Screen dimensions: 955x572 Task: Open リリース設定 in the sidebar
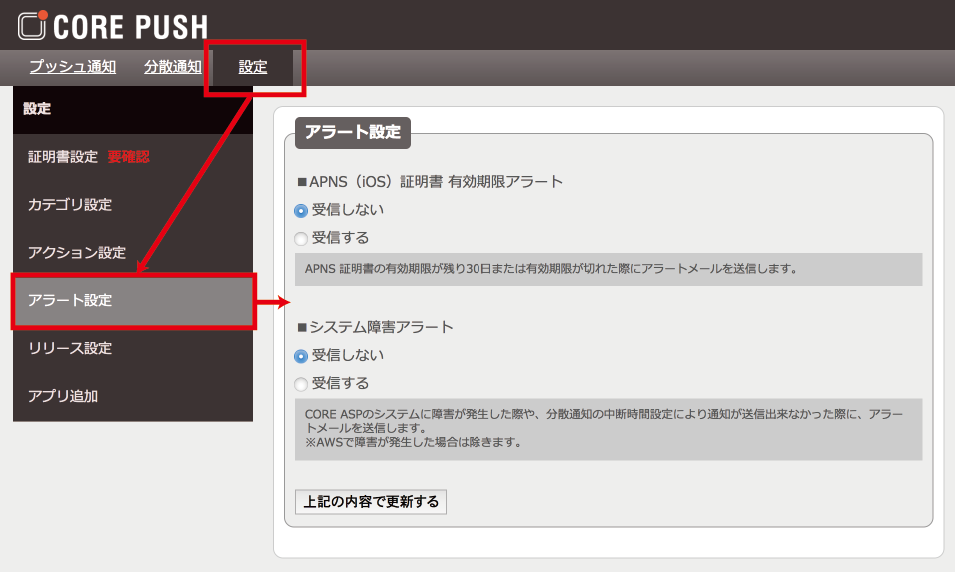[70, 348]
